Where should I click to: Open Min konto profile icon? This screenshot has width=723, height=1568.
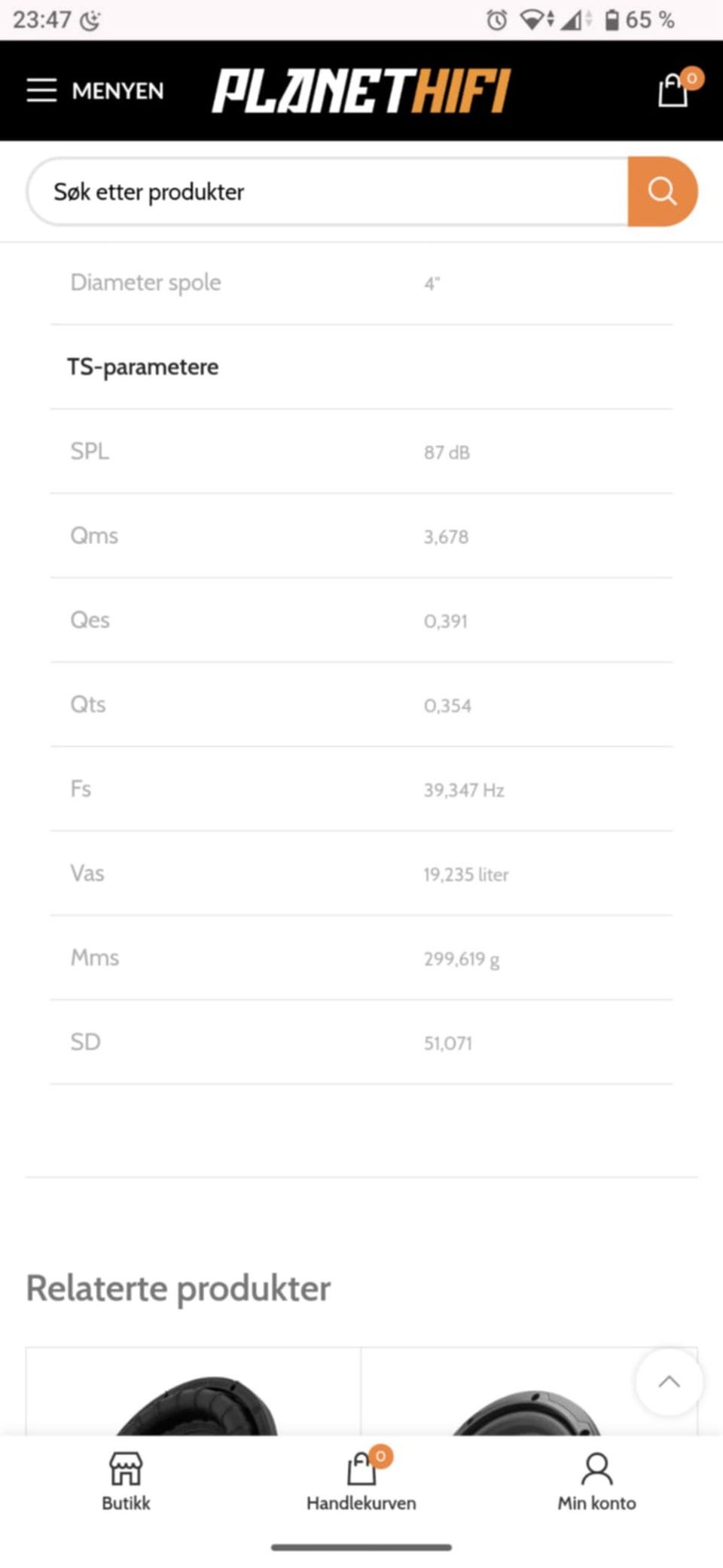(596, 1469)
